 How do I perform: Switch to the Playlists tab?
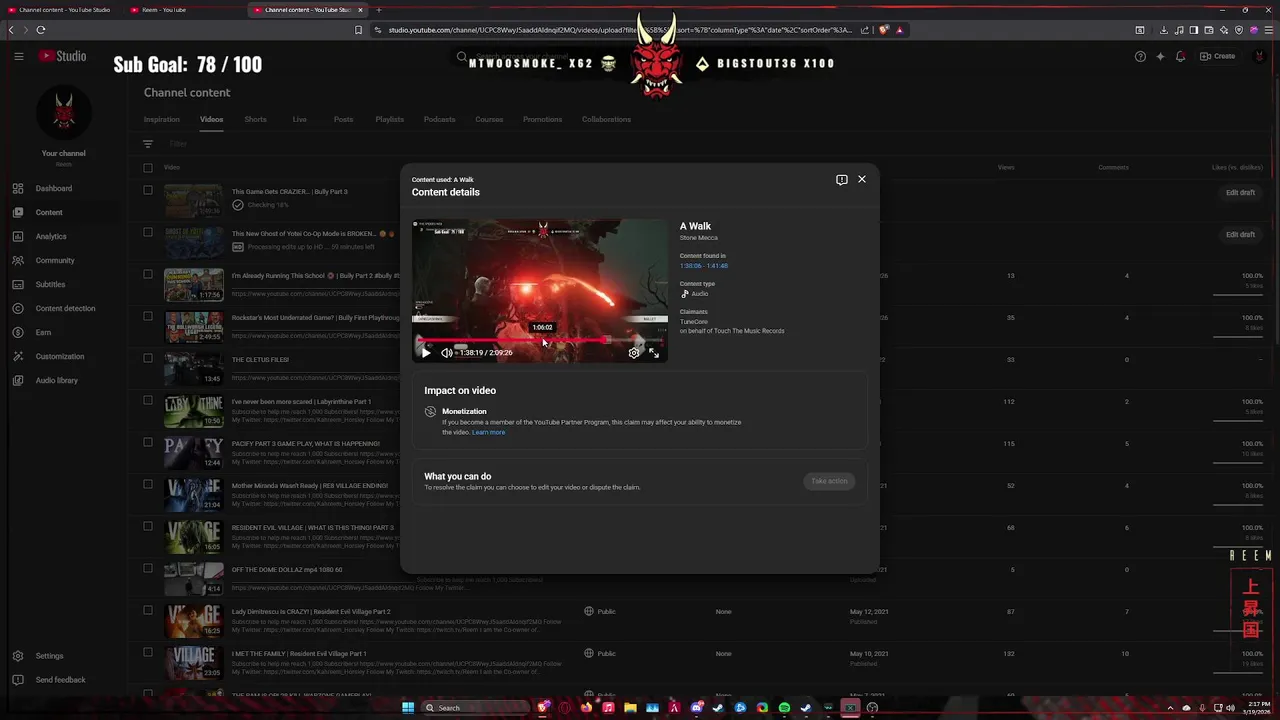(390, 119)
